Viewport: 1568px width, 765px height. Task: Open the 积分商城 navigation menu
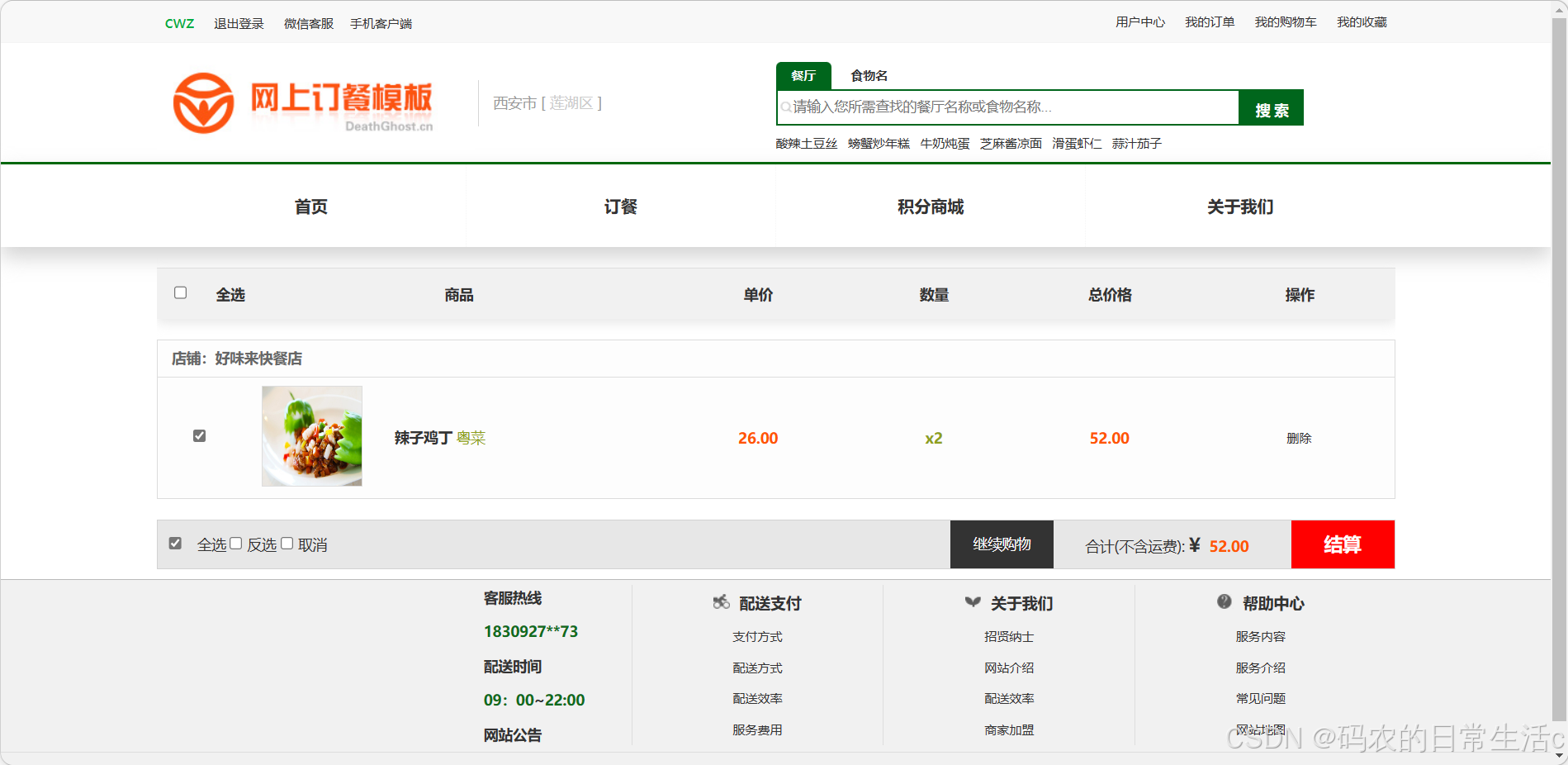pyautogui.click(x=930, y=207)
